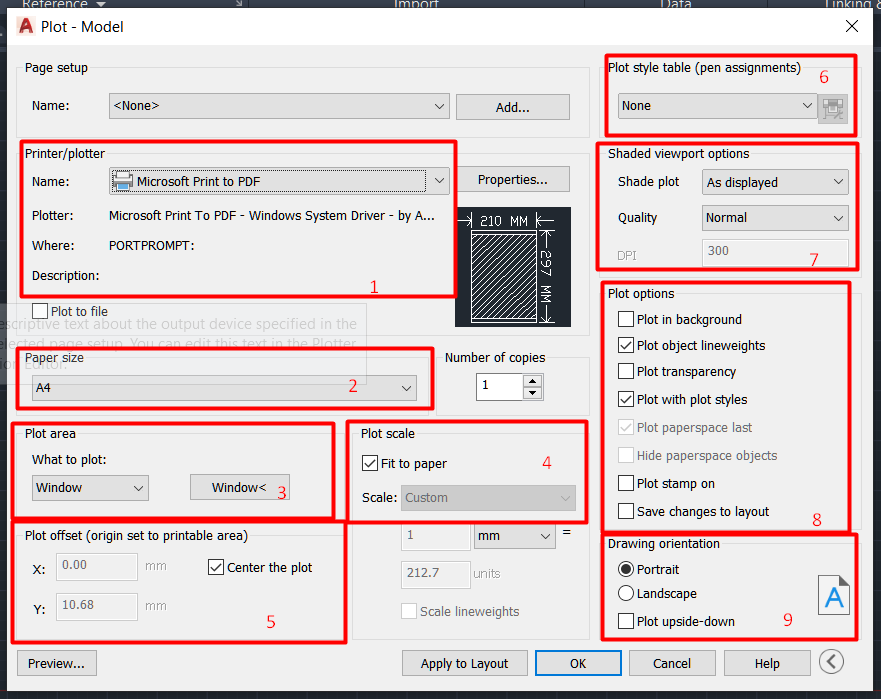Click the printer icon inside the Name field
Viewport: 881px width, 699px height.
coord(124,182)
